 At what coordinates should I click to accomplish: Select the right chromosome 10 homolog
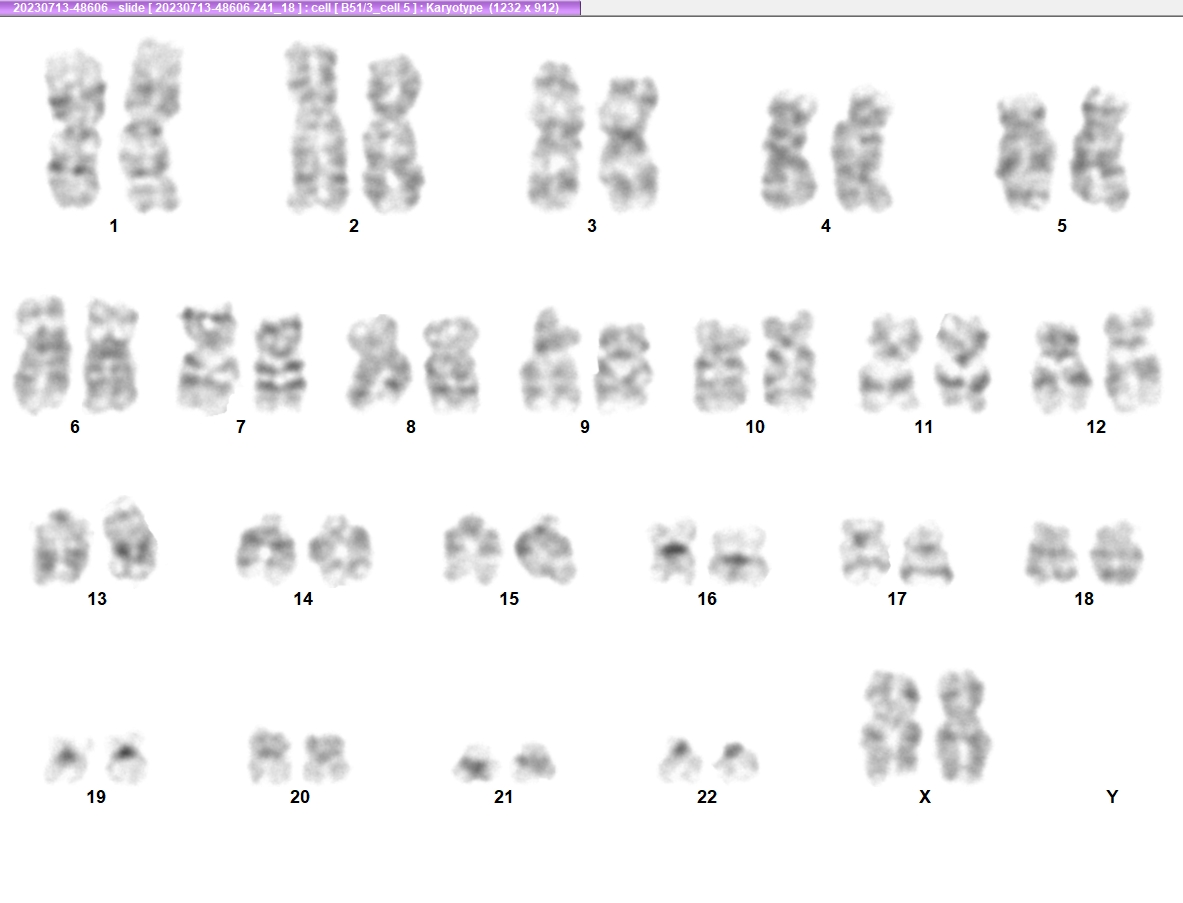point(788,361)
